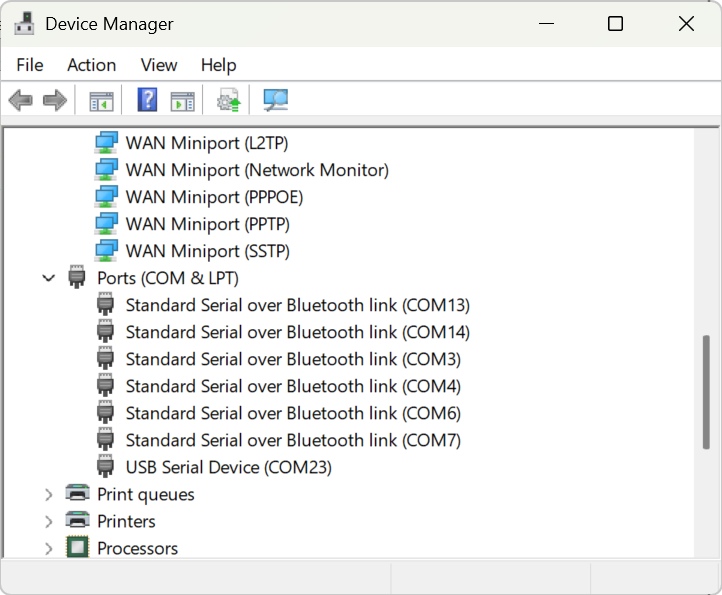Expand the Printers category
Viewport: 722px width, 595px height.
[49, 521]
